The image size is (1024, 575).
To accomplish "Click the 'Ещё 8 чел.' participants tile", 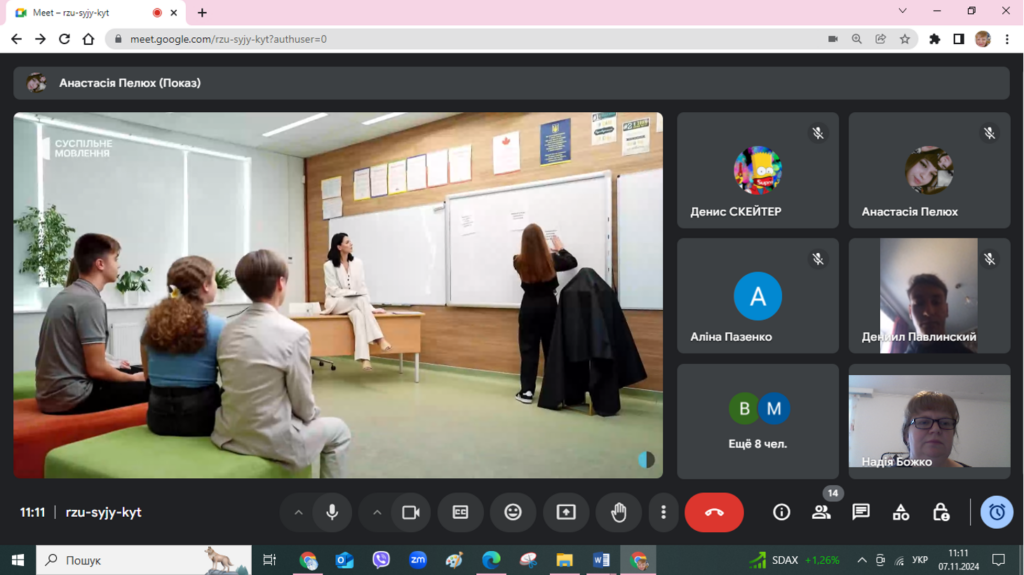I will 757,421.
